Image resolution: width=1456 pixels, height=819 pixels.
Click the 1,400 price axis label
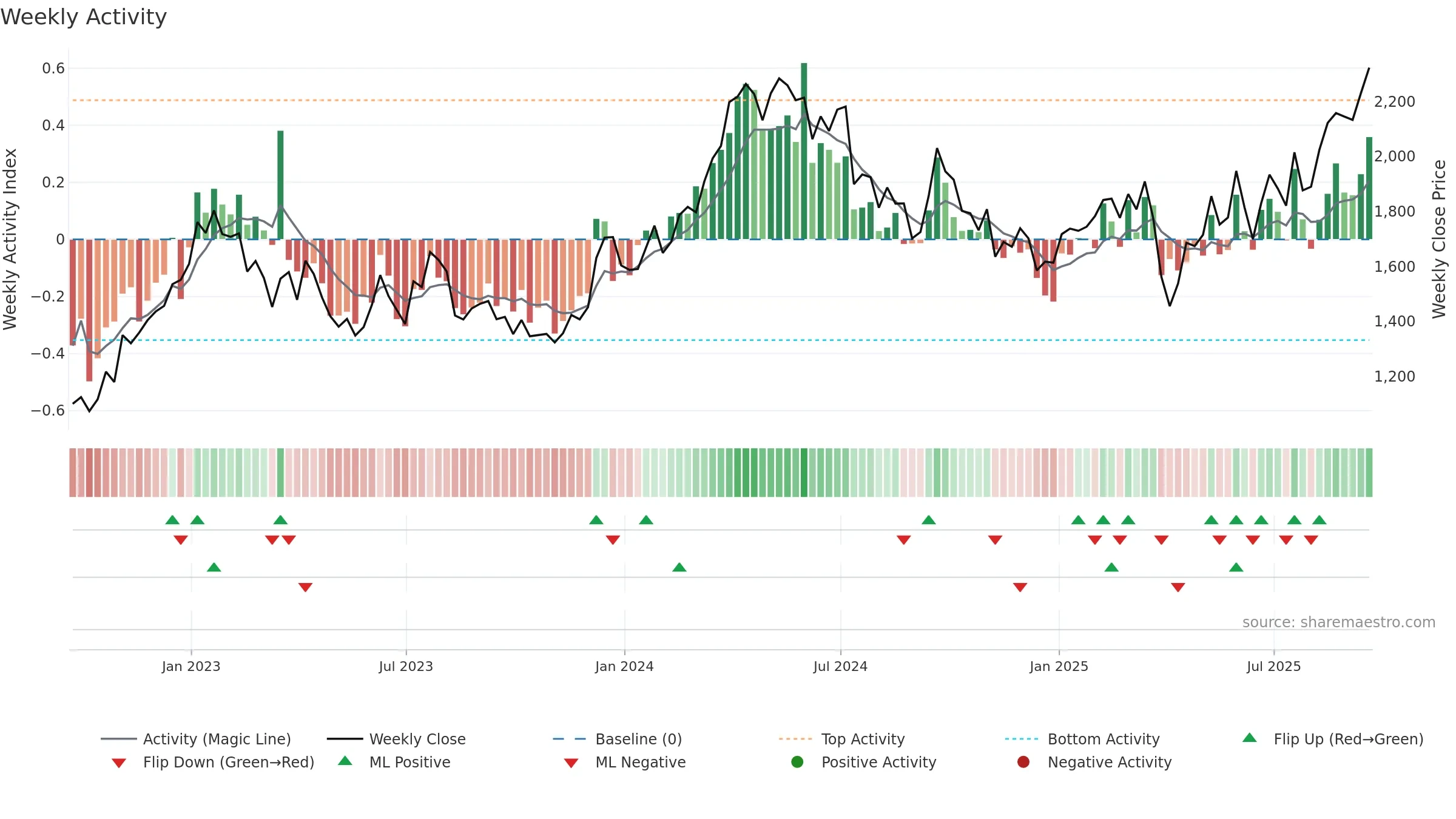pos(1395,321)
